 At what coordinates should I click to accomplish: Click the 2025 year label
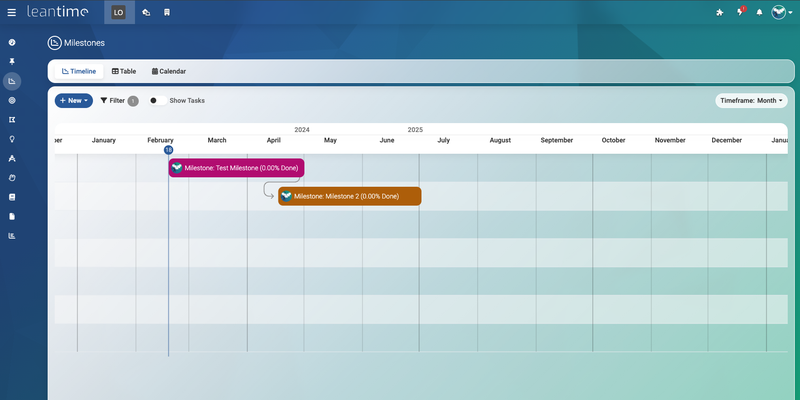[x=415, y=130]
